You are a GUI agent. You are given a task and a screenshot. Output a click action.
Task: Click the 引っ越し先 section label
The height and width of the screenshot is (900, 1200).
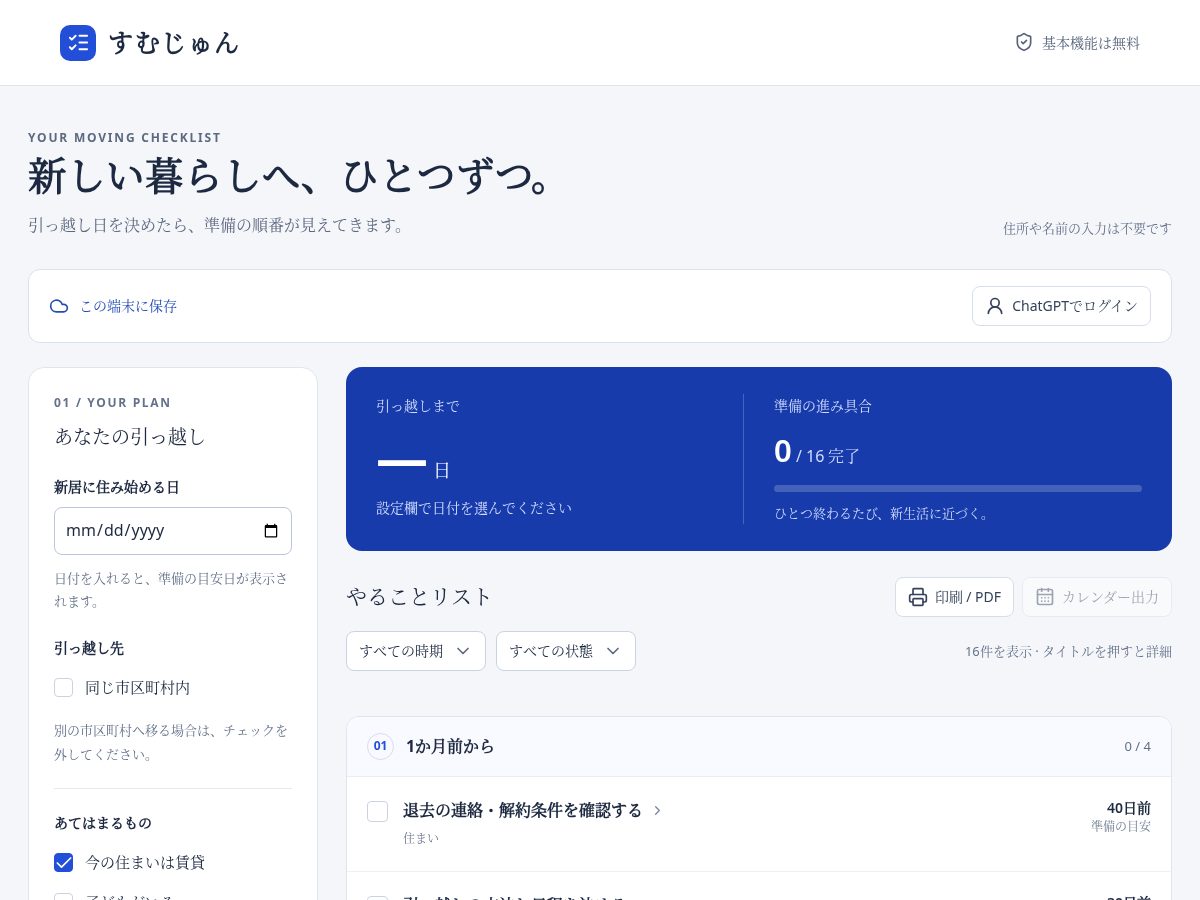click(89, 648)
